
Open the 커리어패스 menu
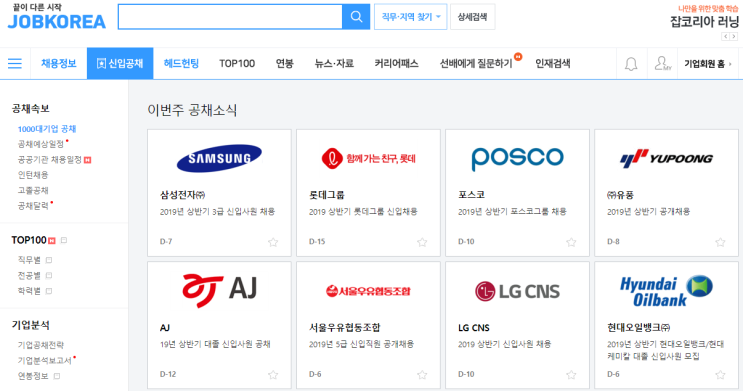coord(397,64)
